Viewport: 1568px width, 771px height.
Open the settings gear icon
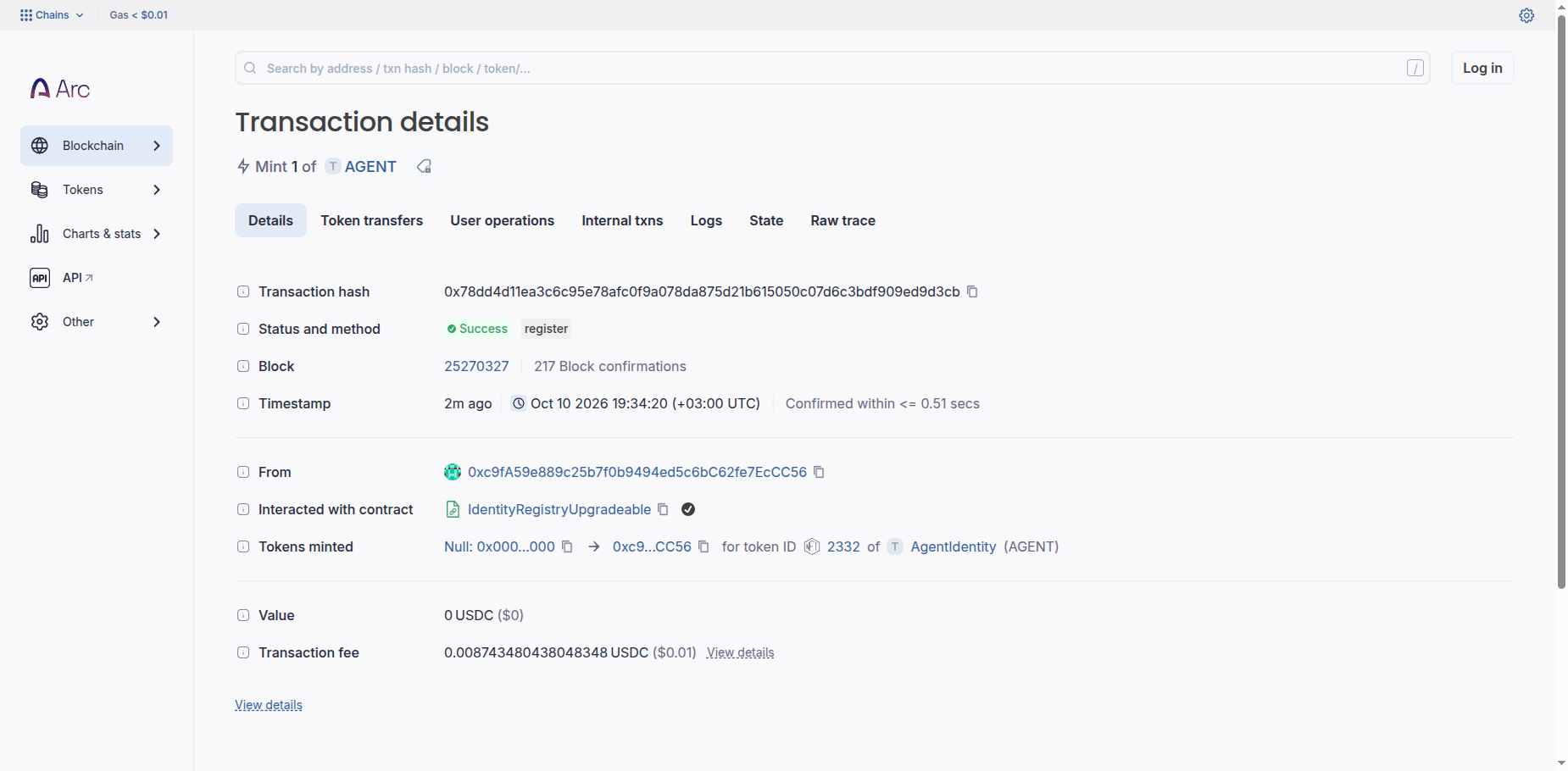tap(1526, 15)
